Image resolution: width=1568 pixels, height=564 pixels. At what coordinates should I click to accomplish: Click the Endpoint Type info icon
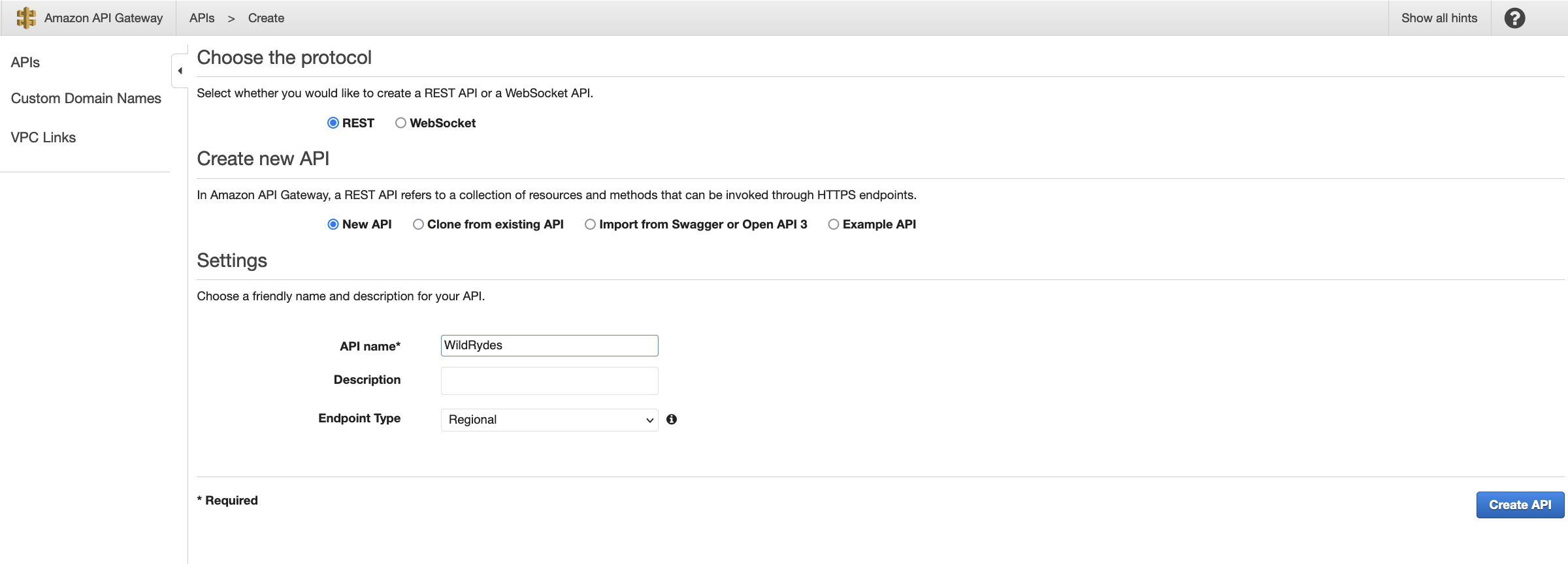(x=672, y=419)
